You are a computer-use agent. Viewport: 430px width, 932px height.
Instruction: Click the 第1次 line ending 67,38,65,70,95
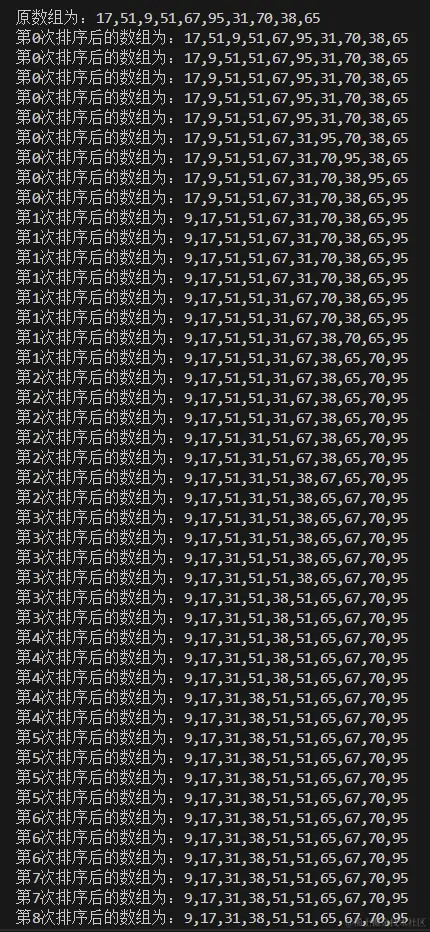point(212,358)
